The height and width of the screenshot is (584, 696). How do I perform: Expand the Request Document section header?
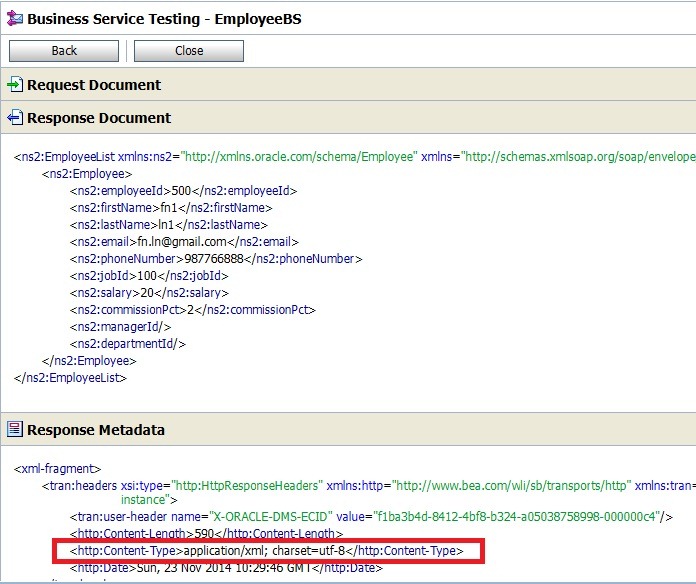click(94, 85)
